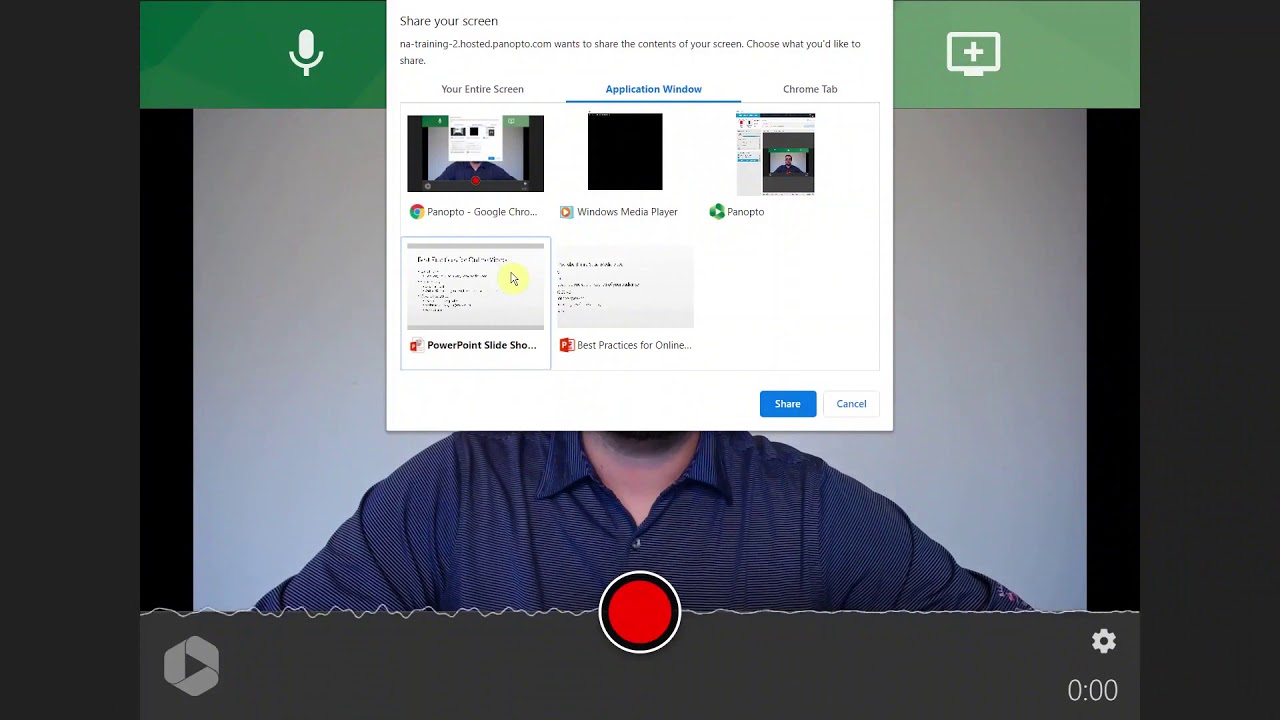Click the 0:00 recording timer
Image resolution: width=1280 pixels, height=720 pixels.
1092,690
